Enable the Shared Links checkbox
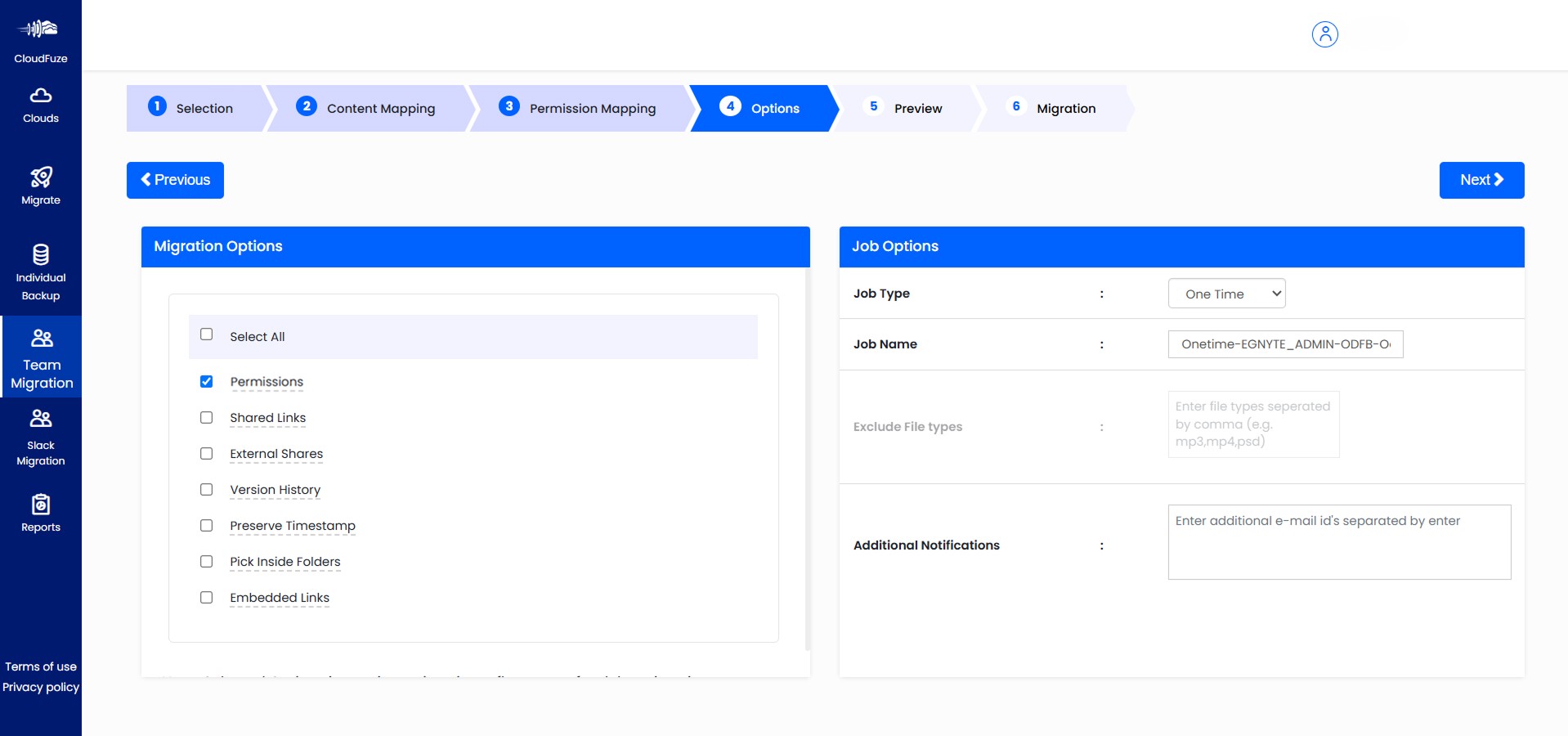This screenshot has height=736, width=1568. tap(207, 418)
